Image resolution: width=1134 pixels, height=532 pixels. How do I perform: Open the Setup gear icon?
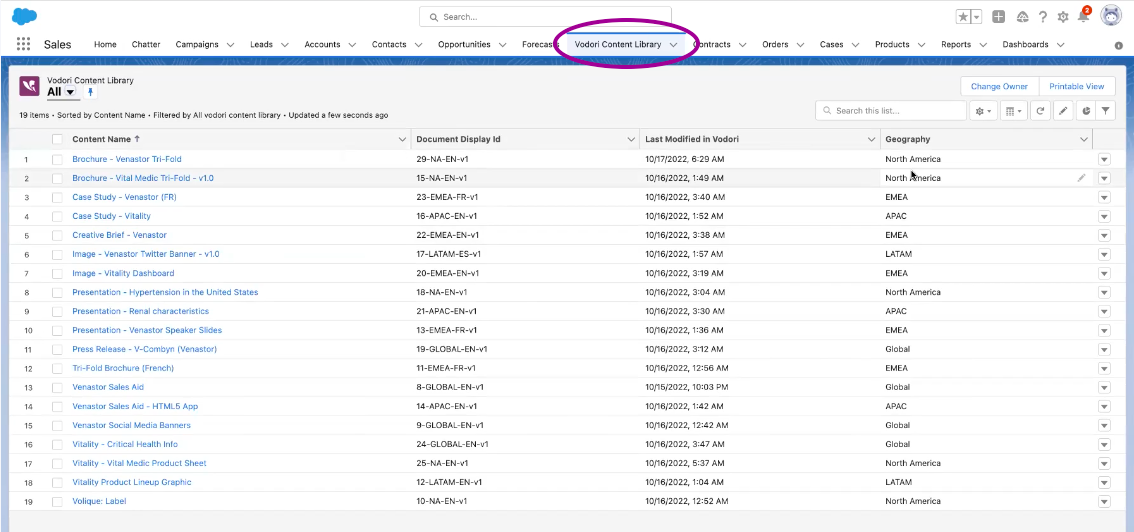point(1062,17)
